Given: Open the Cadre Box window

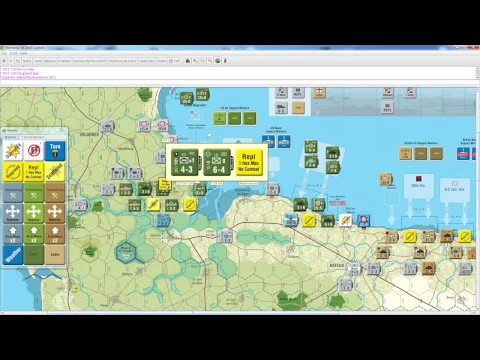Looking at the screenshot, I should pyautogui.click(x=147, y=61).
